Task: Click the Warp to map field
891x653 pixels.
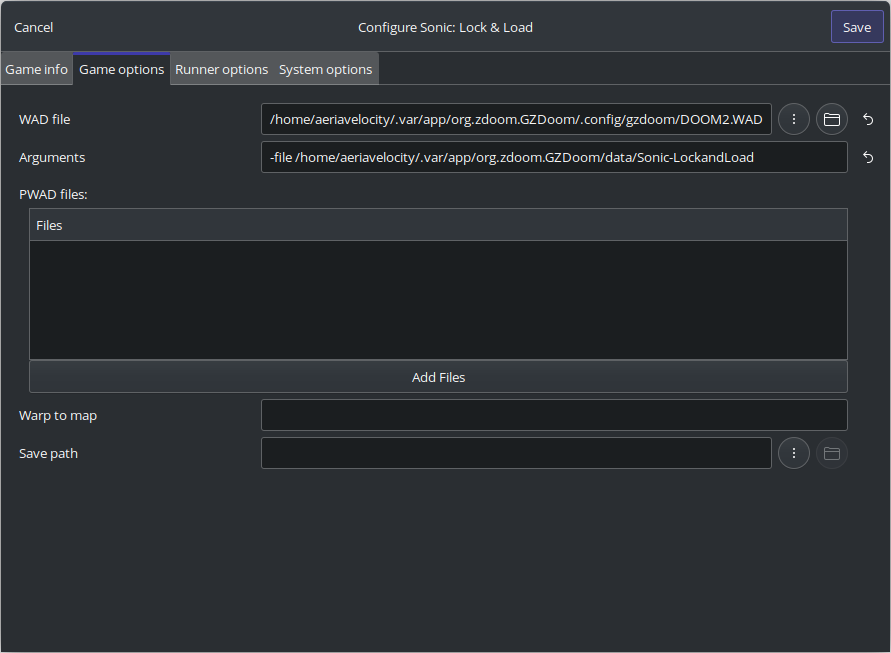Action: click(554, 415)
